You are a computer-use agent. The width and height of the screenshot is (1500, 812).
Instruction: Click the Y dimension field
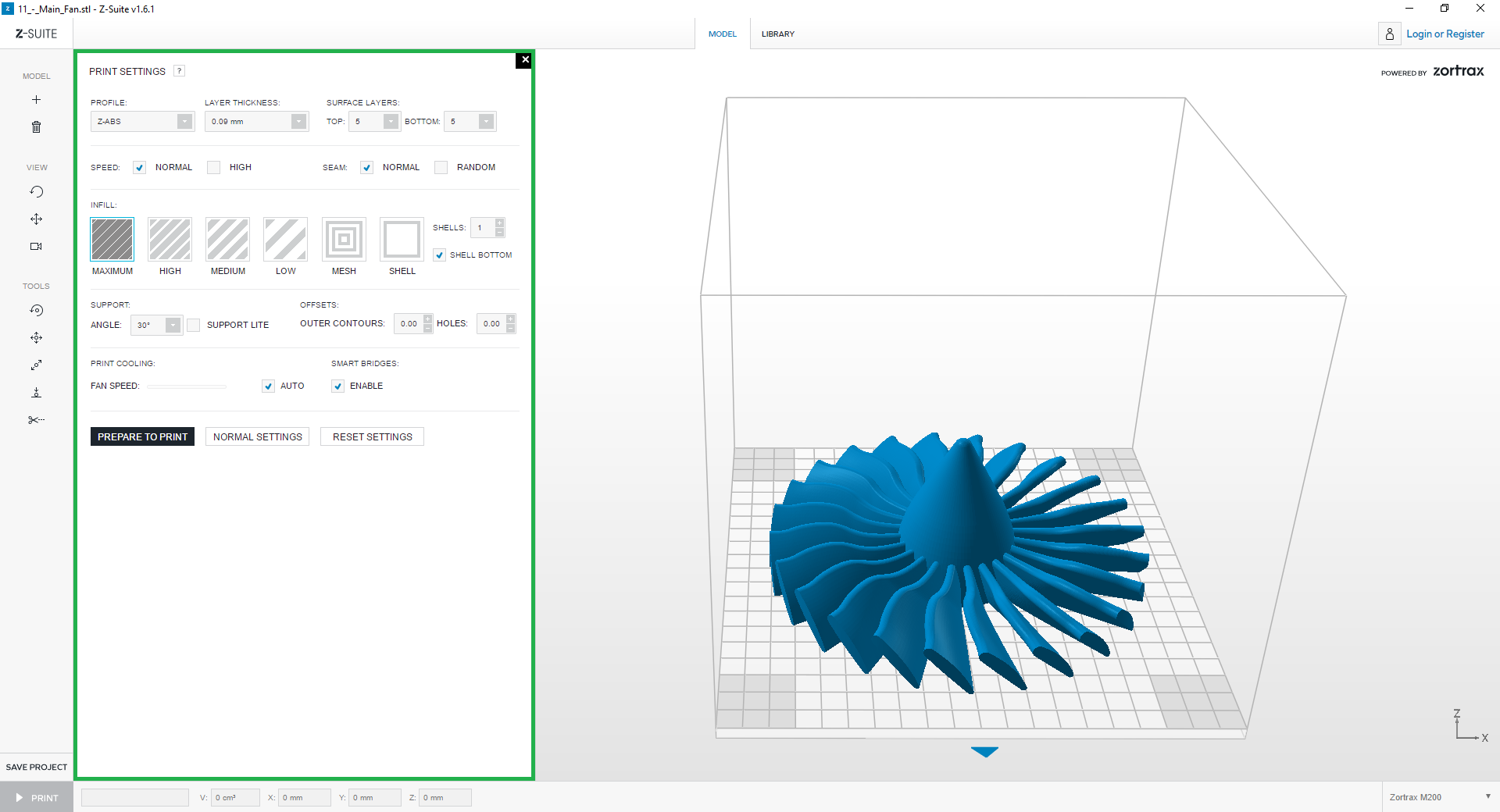click(x=375, y=797)
